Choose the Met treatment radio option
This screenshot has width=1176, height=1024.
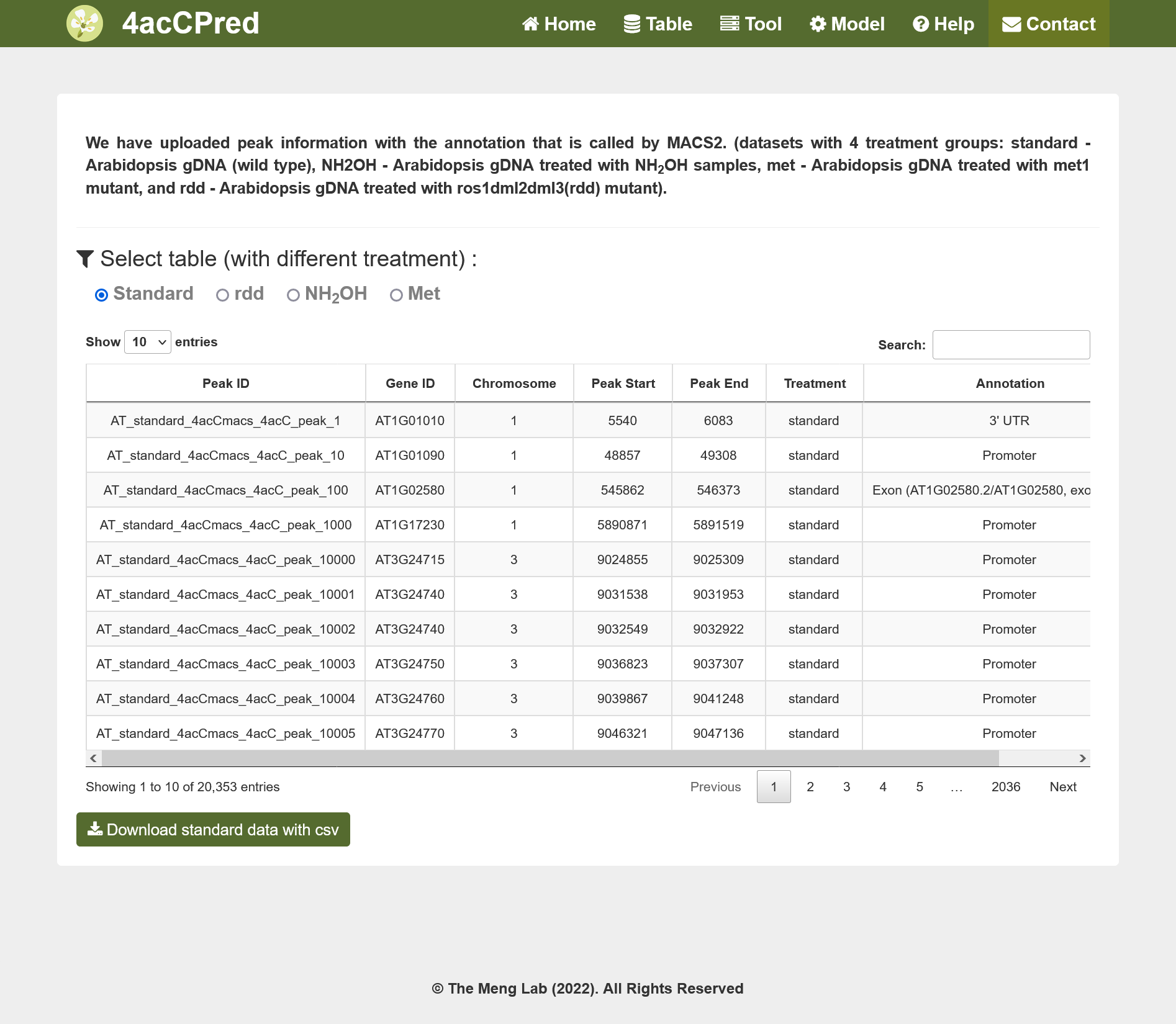[396, 295]
